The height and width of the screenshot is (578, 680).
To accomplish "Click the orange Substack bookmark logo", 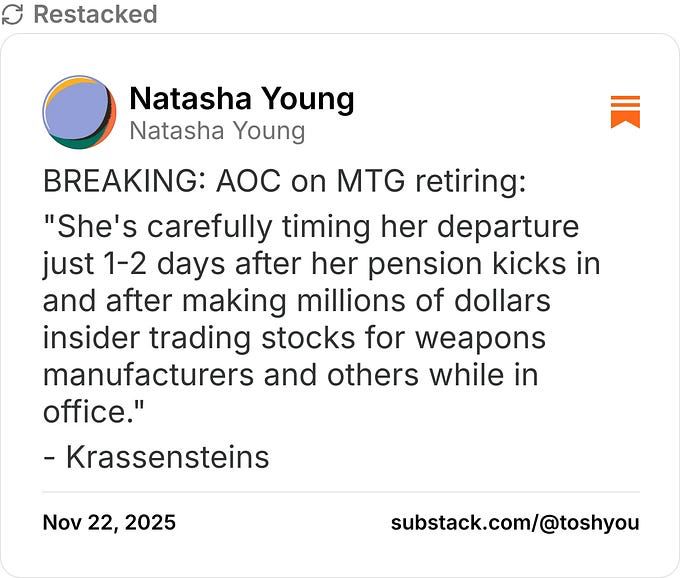I will 625,112.
